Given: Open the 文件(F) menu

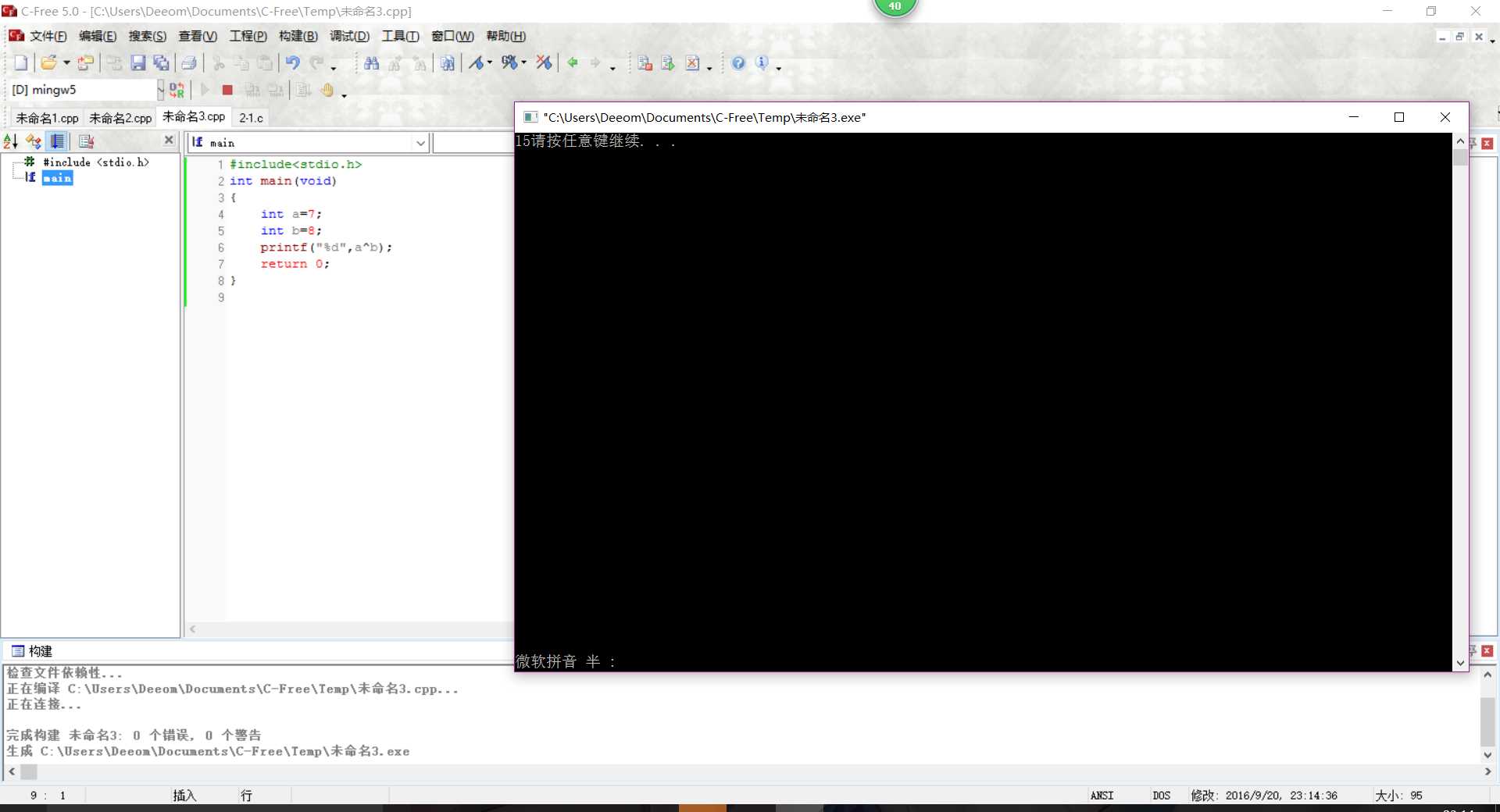Looking at the screenshot, I should 48,36.
